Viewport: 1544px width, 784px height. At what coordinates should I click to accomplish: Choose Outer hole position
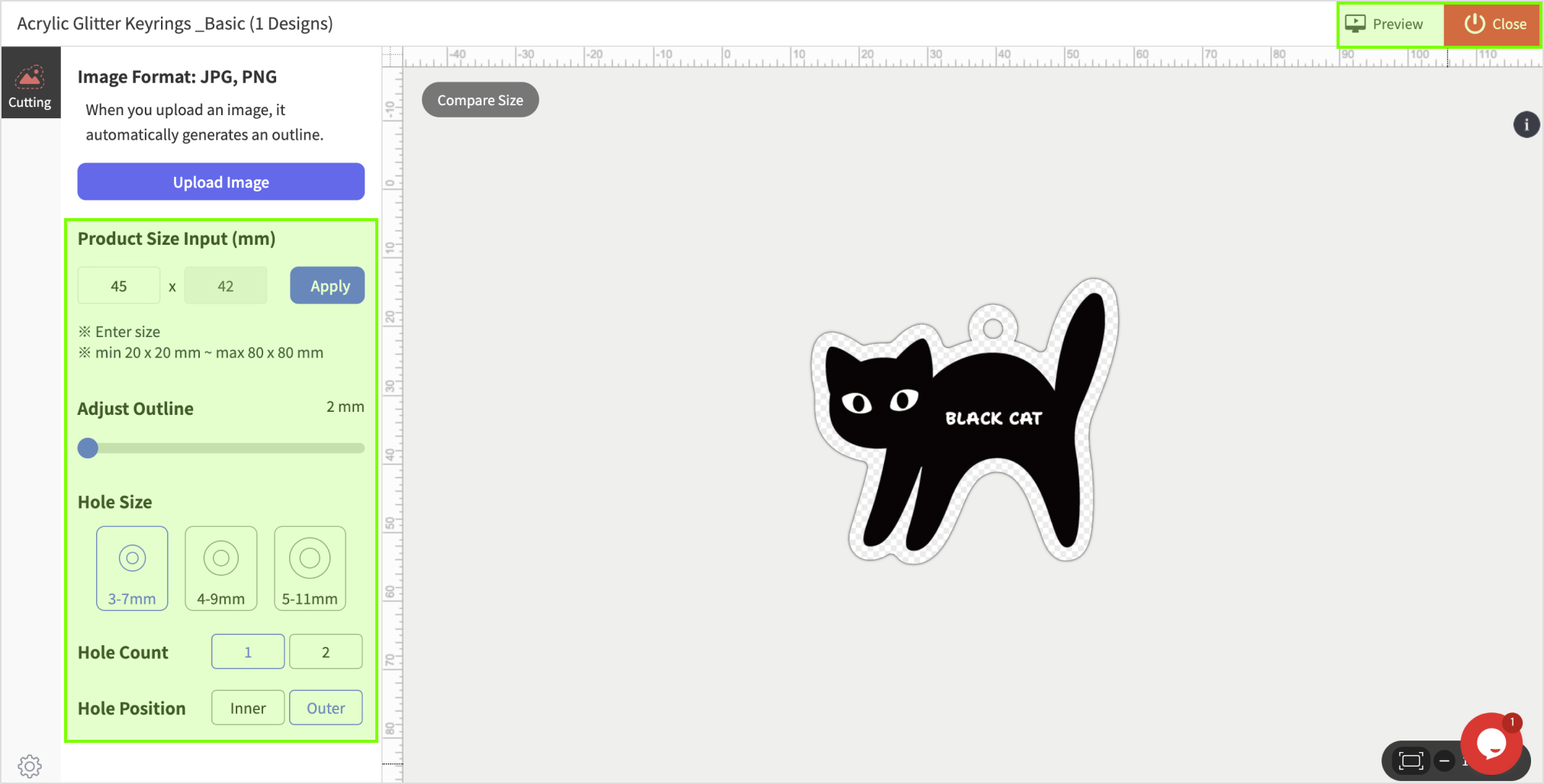tap(326, 708)
